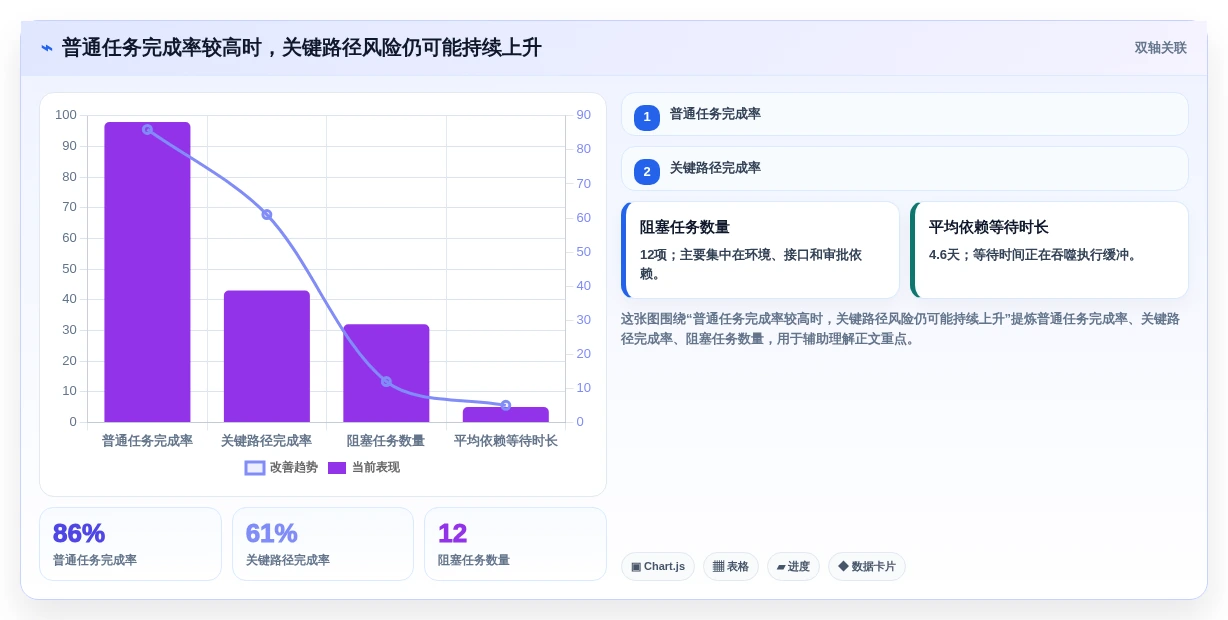Screen dimensions: 1228x620
Task: Click the axis label 阻塞任务数量
Action: pos(386,441)
